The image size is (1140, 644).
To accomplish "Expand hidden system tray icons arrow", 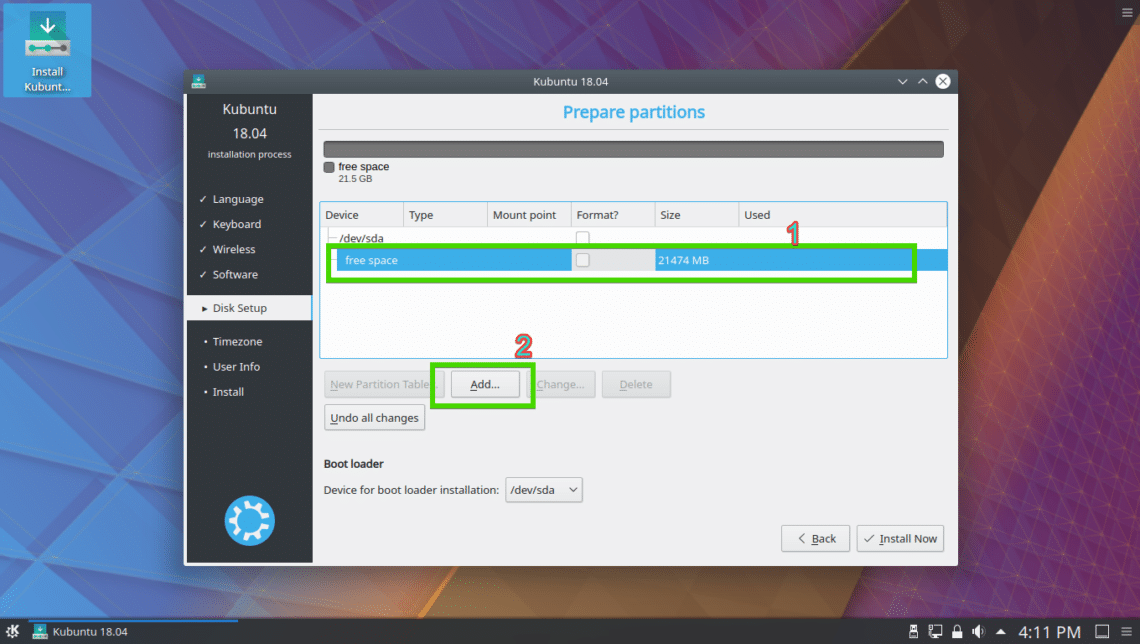I will click(1000, 632).
